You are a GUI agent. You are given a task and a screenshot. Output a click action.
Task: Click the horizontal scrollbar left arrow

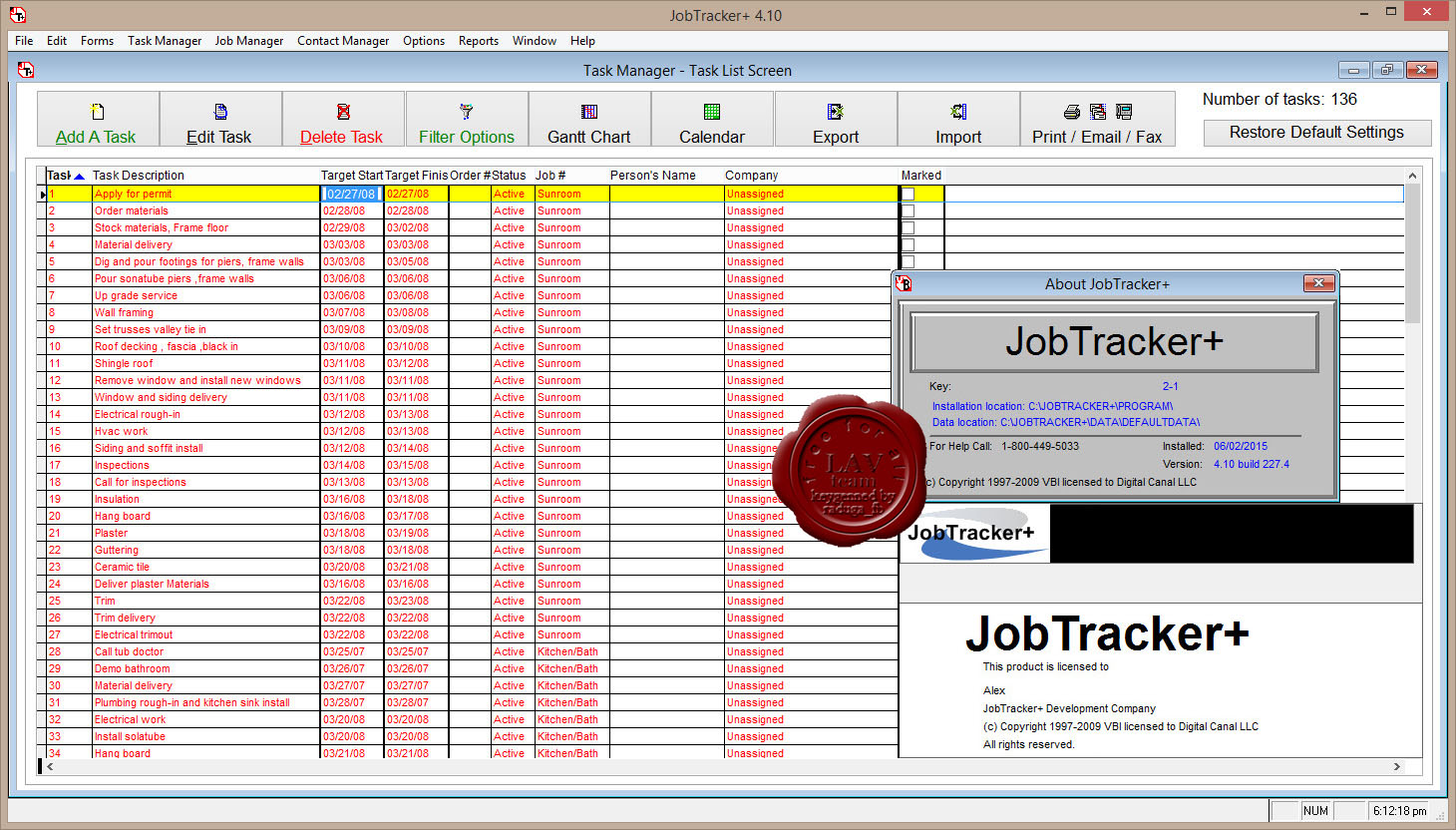[51, 766]
